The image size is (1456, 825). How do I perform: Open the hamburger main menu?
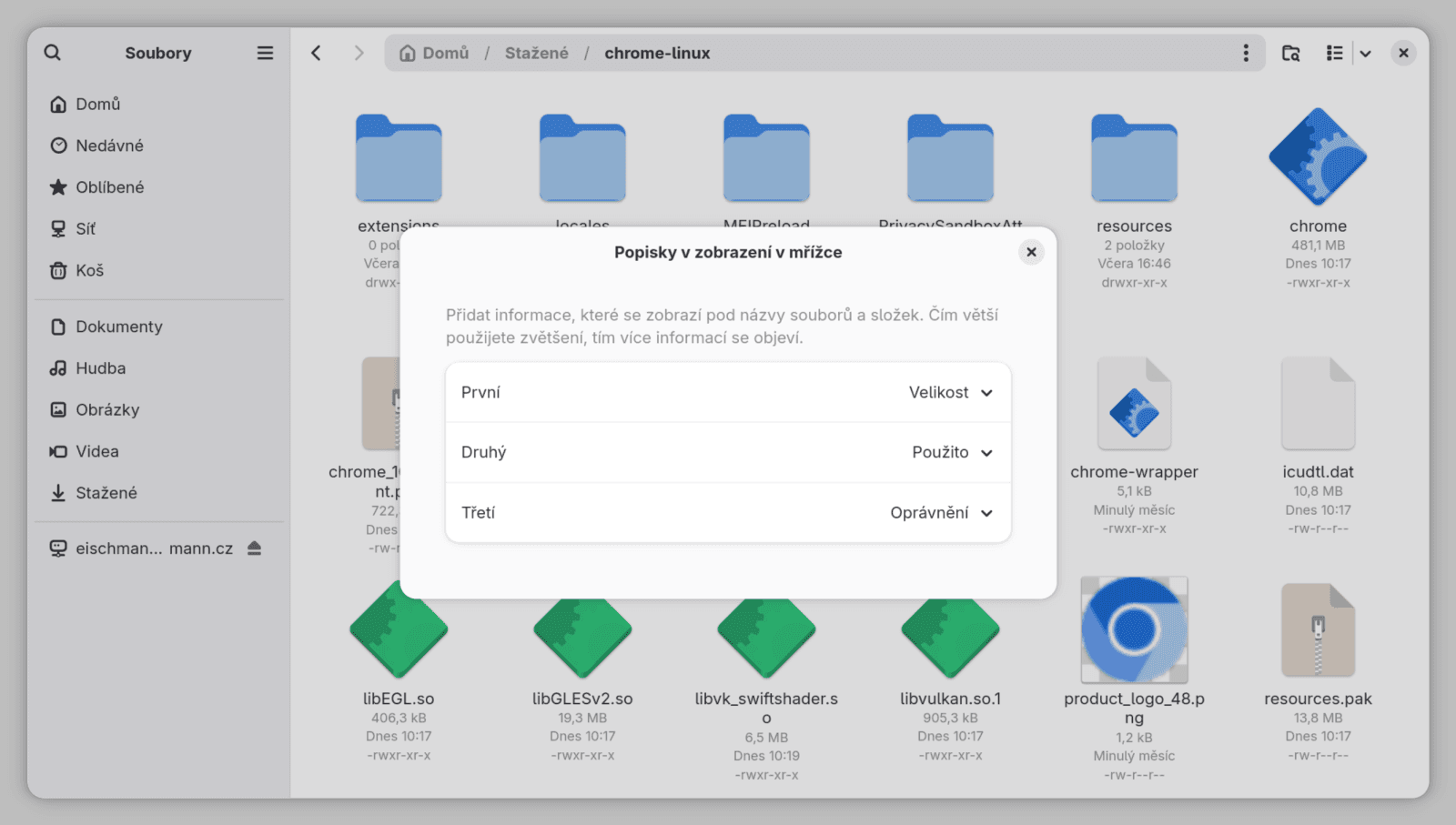tap(265, 53)
